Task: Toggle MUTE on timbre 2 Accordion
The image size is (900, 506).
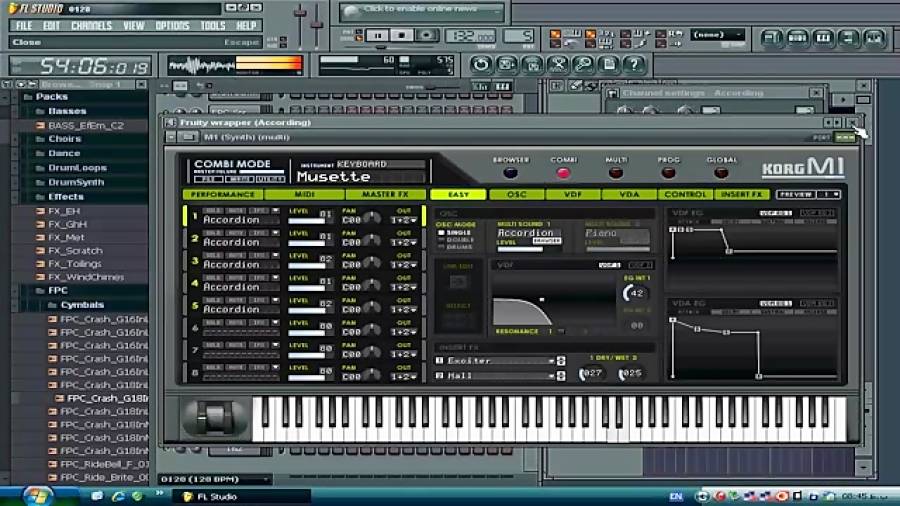Action: [236, 233]
